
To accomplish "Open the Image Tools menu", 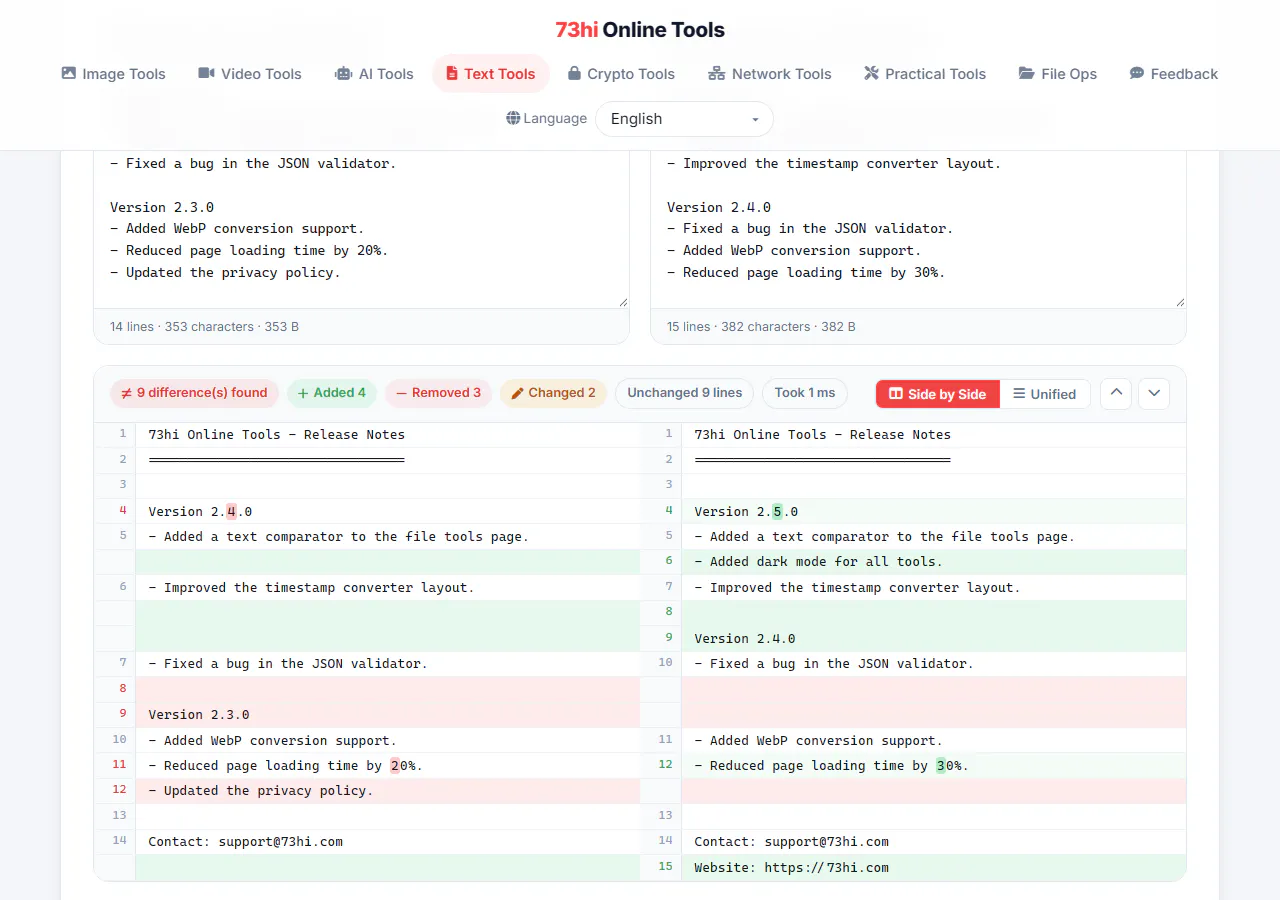I will coord(113,74).
